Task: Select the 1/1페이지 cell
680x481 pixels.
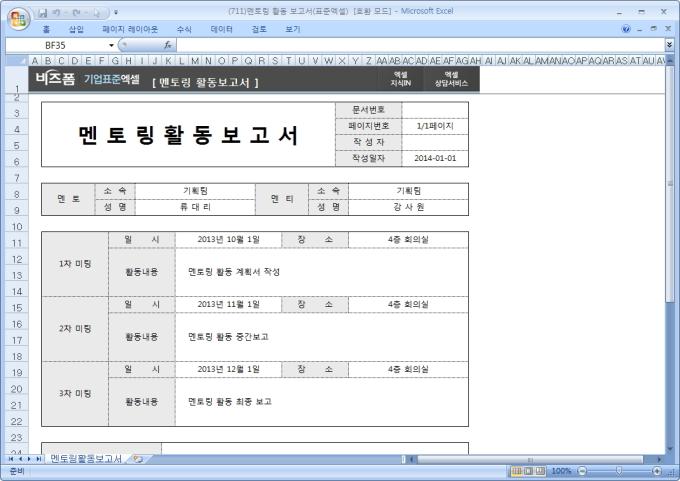Action: tap(435, 126)
